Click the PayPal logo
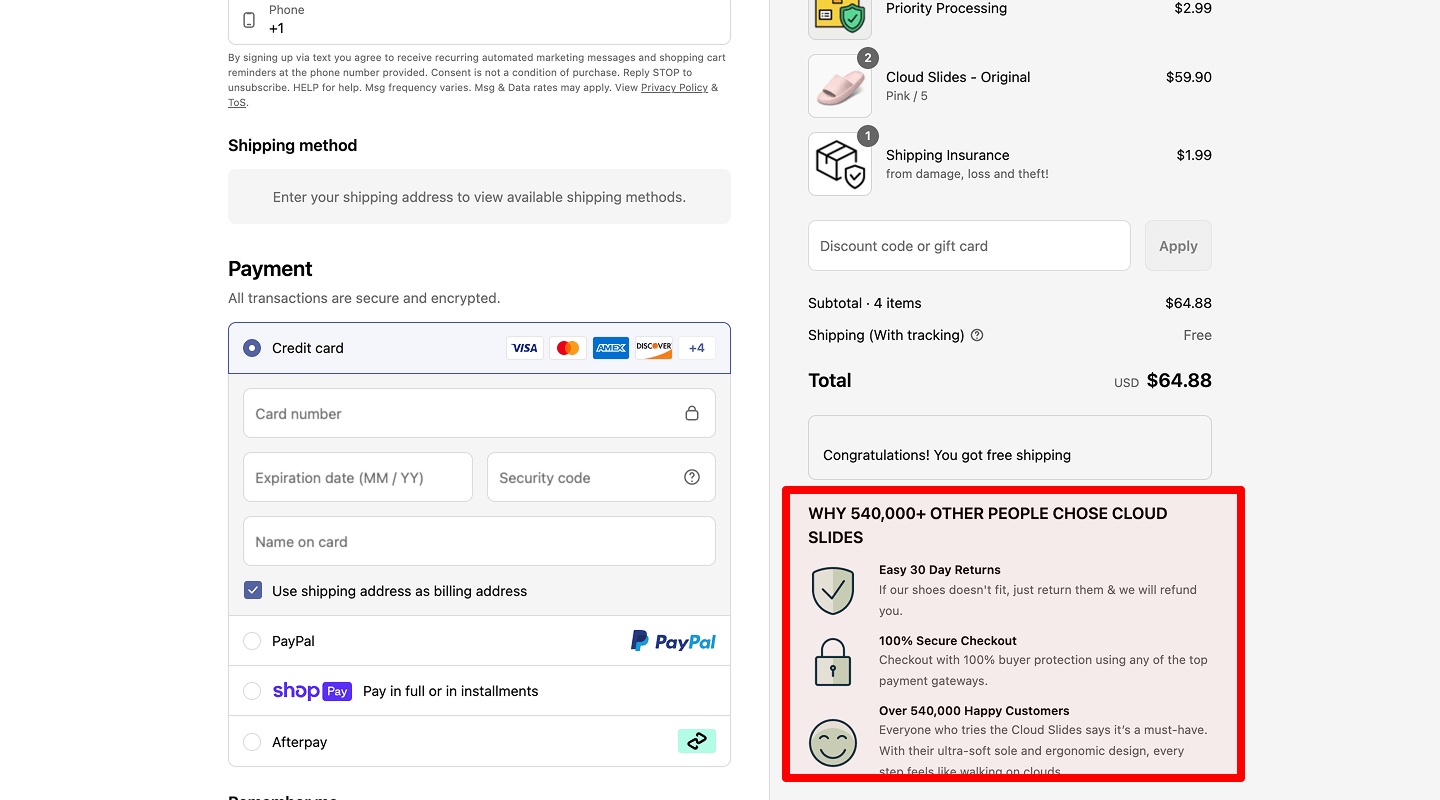 tap(673, 641)
